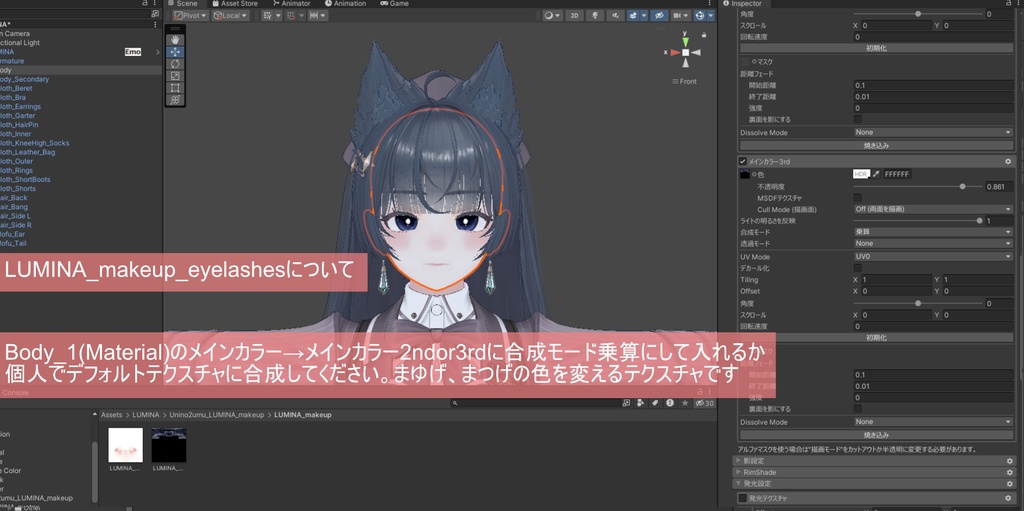Collapse the 発光設定 section

coord(739,484)
